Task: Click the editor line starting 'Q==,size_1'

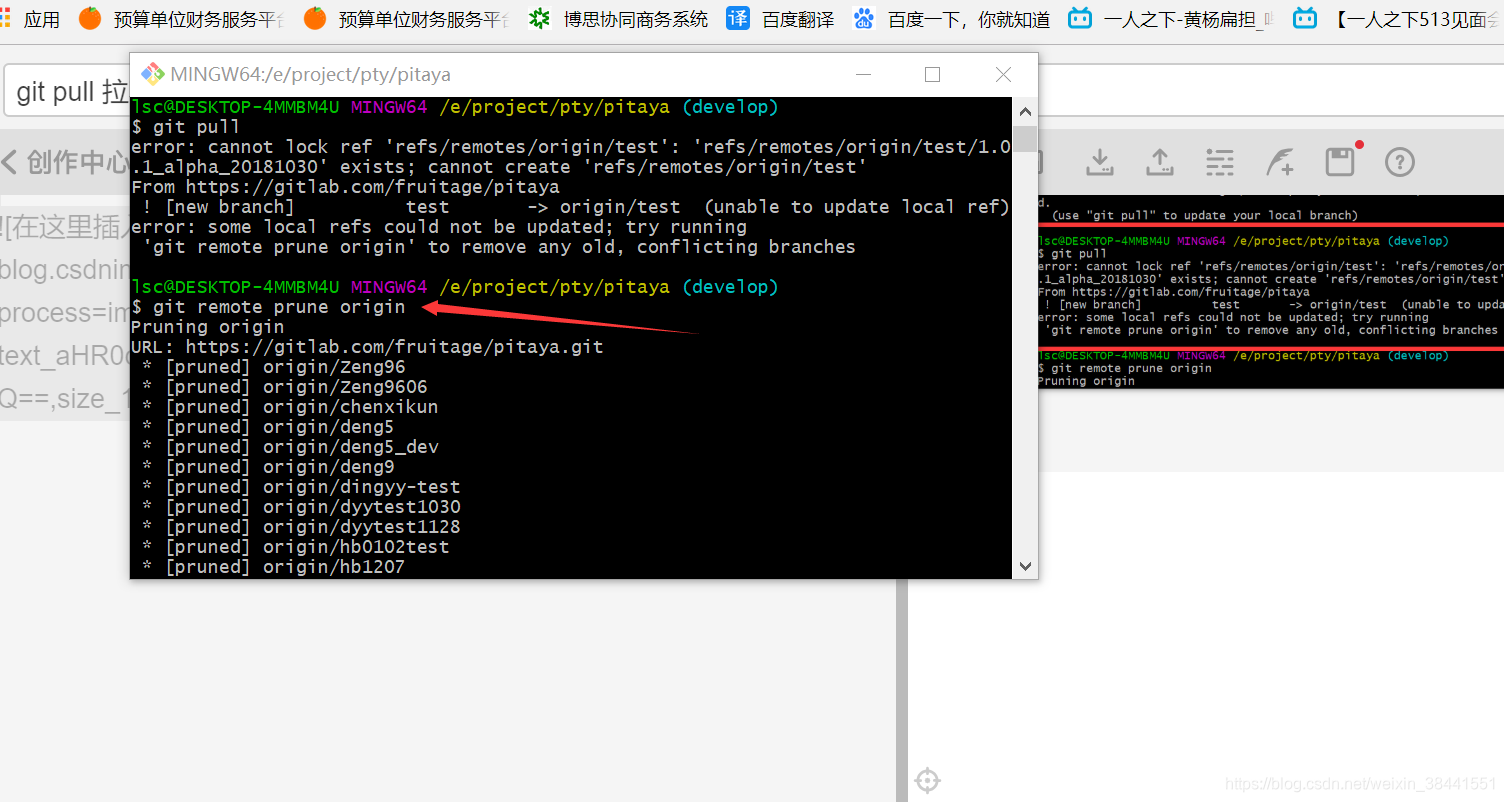Action: pyautogui.click(x=65, y=399)
